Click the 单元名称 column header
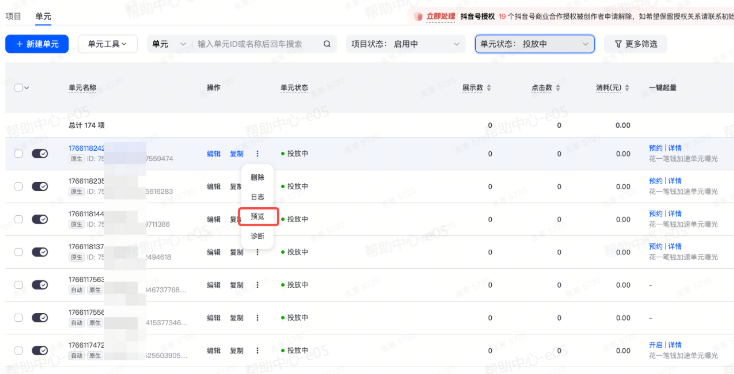The width and height of the screenshot is (734, 374). click(x=82, y=88)
